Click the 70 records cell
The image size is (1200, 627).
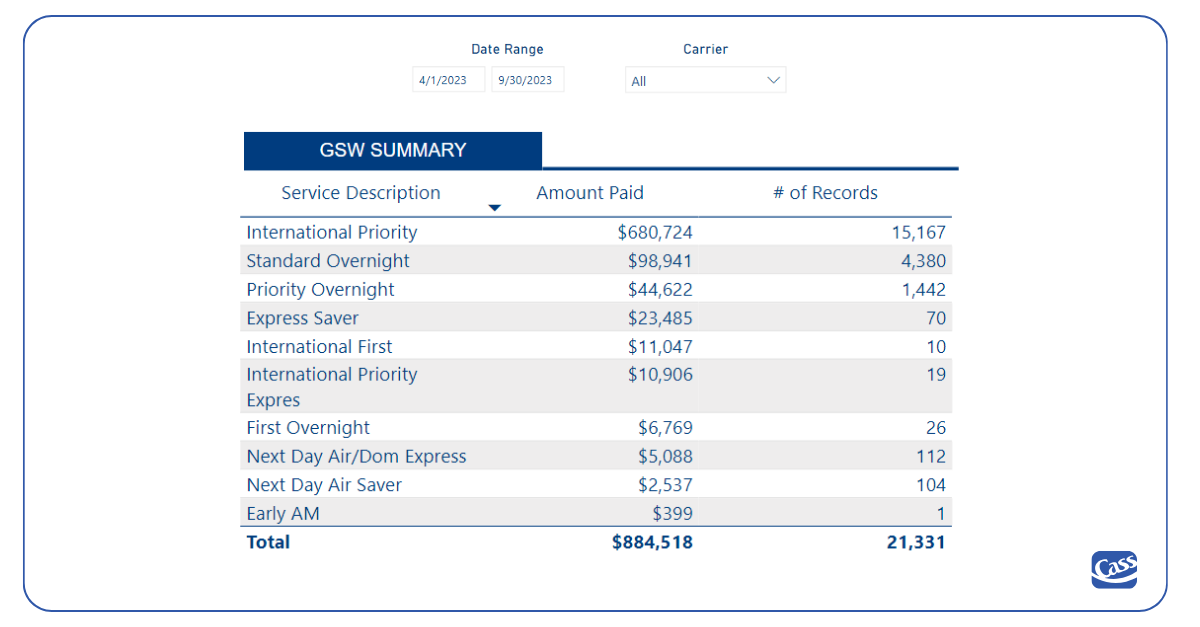coord(936,318)
